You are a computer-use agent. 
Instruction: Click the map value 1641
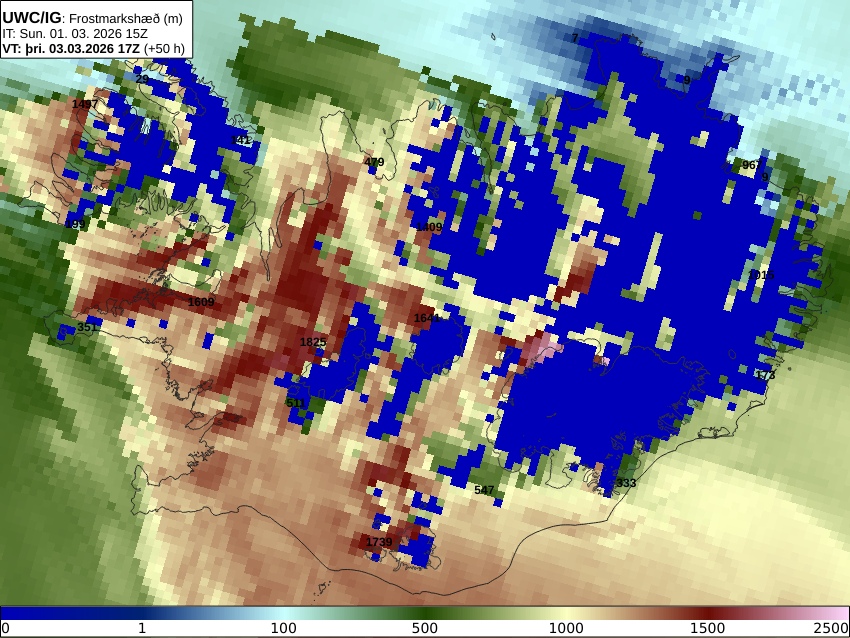click(x=427, y=318)
